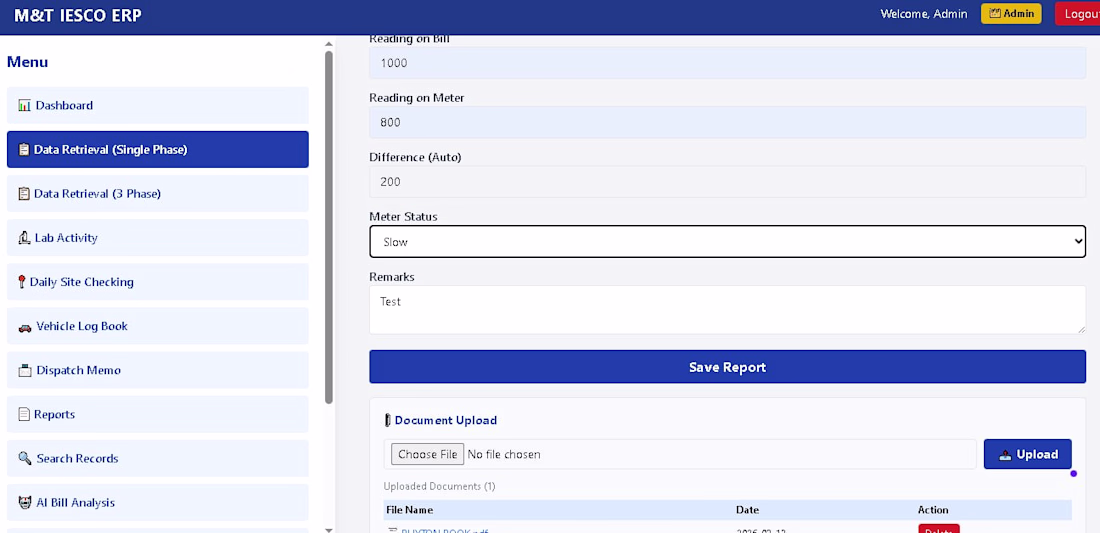Open Reports in the sidebar menu

[x=158, y=414]
